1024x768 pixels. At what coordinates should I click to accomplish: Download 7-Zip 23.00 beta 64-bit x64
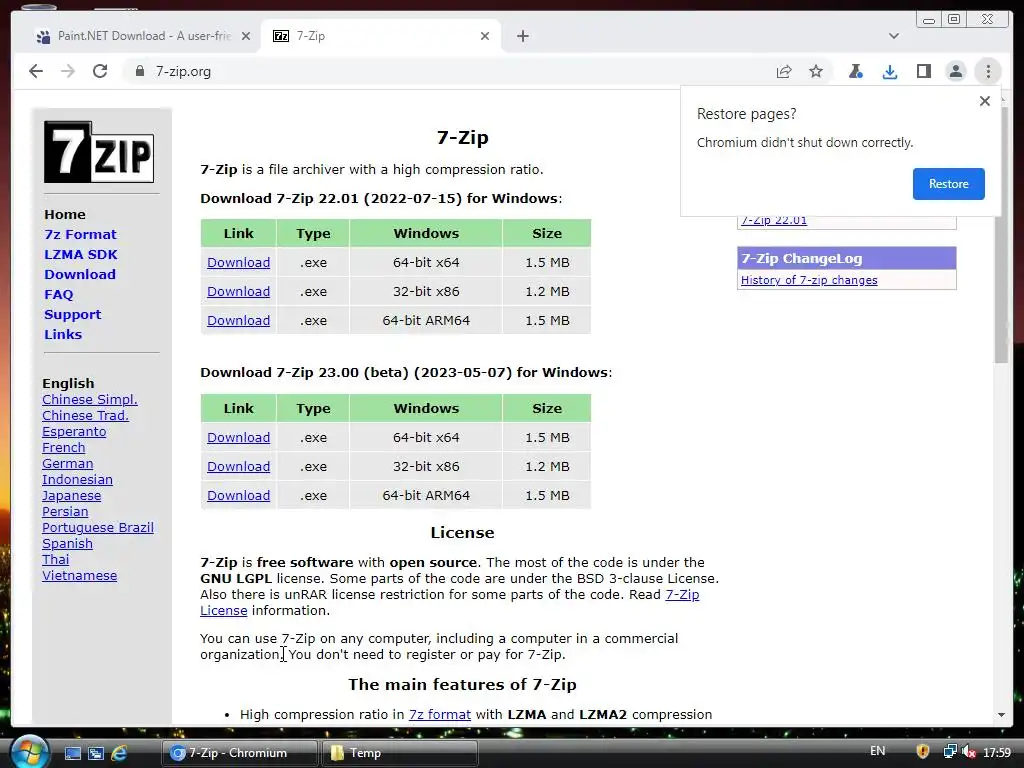point(238,438)
